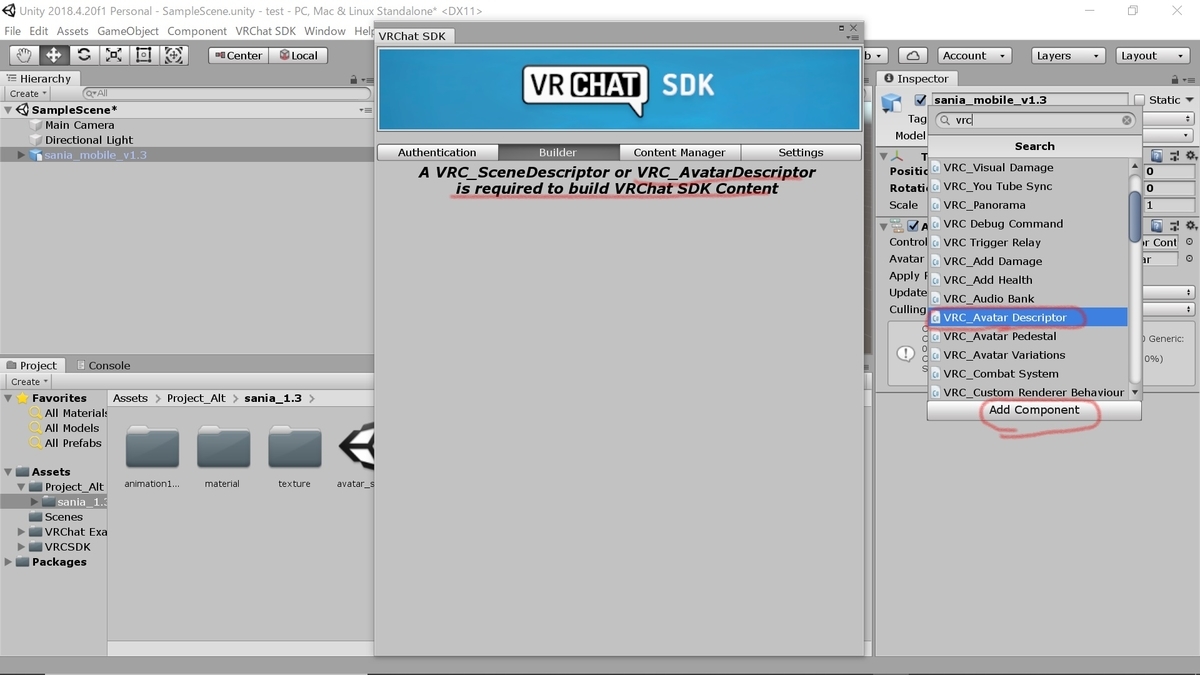Click the Add Component button

click(1034, 410)
